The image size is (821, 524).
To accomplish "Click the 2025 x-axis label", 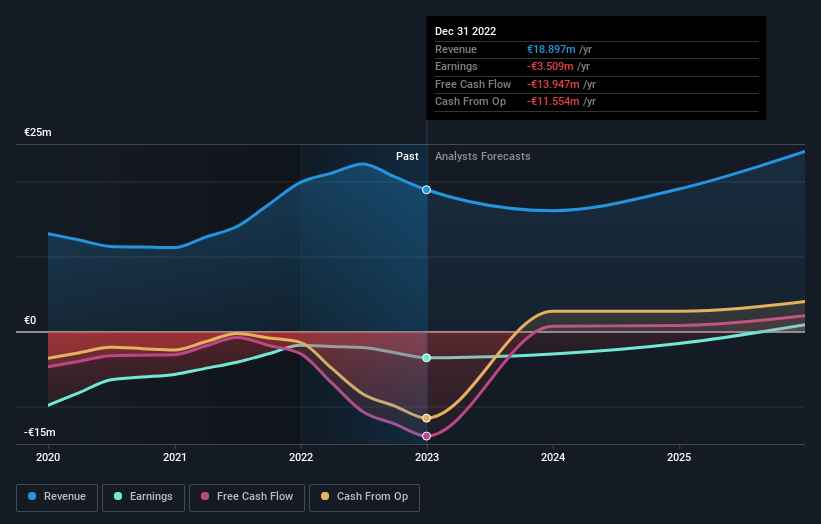I will click(x=679, y=457).
